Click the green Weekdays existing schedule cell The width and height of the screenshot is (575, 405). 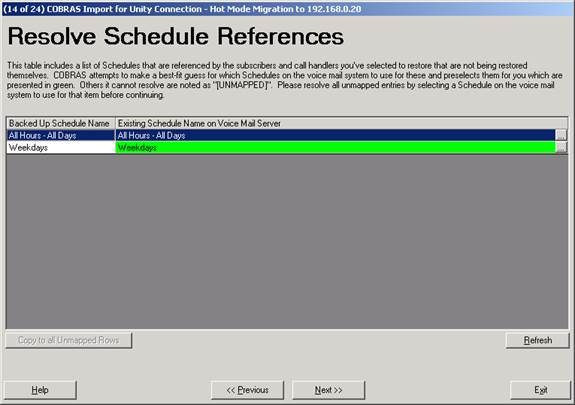[335, 147]
